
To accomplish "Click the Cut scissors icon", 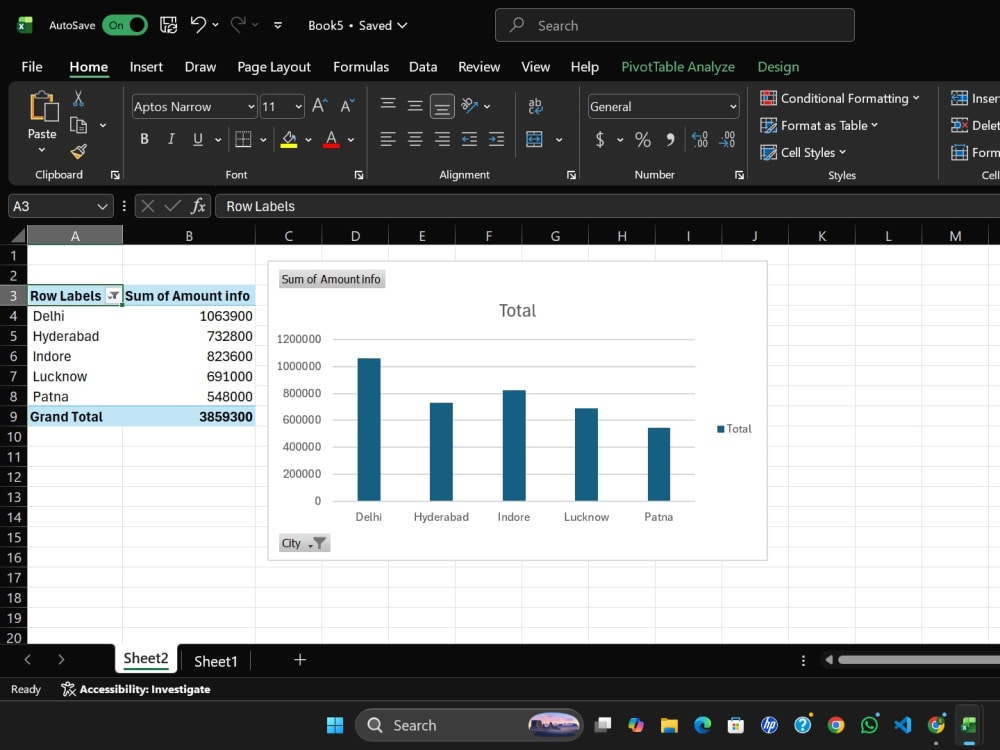I will pyautogui.click(x=78, y=98).
